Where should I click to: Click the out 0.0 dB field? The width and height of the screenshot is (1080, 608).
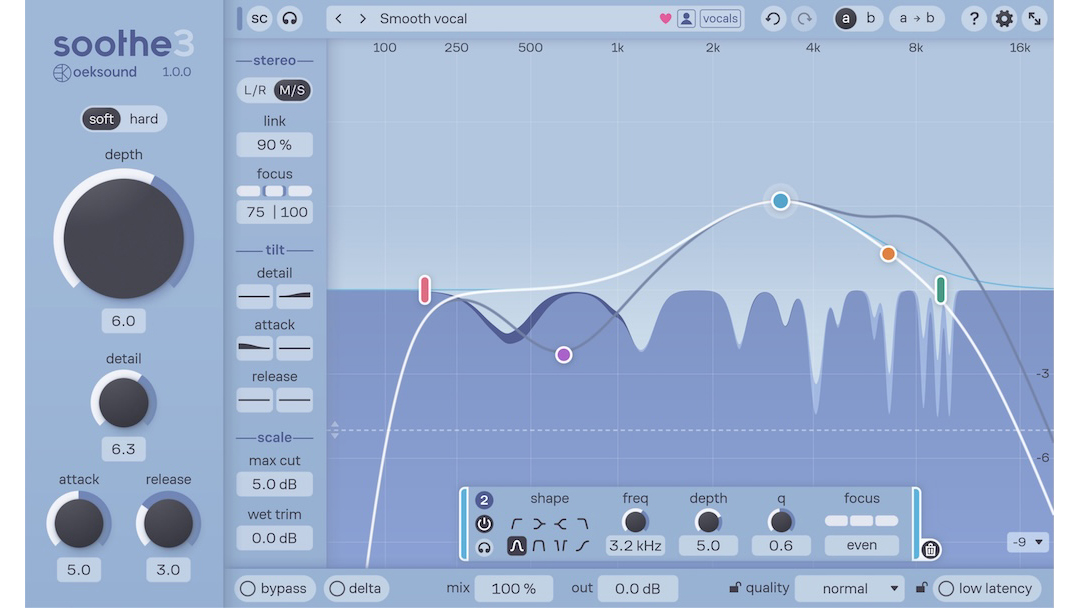coord(638,589)
